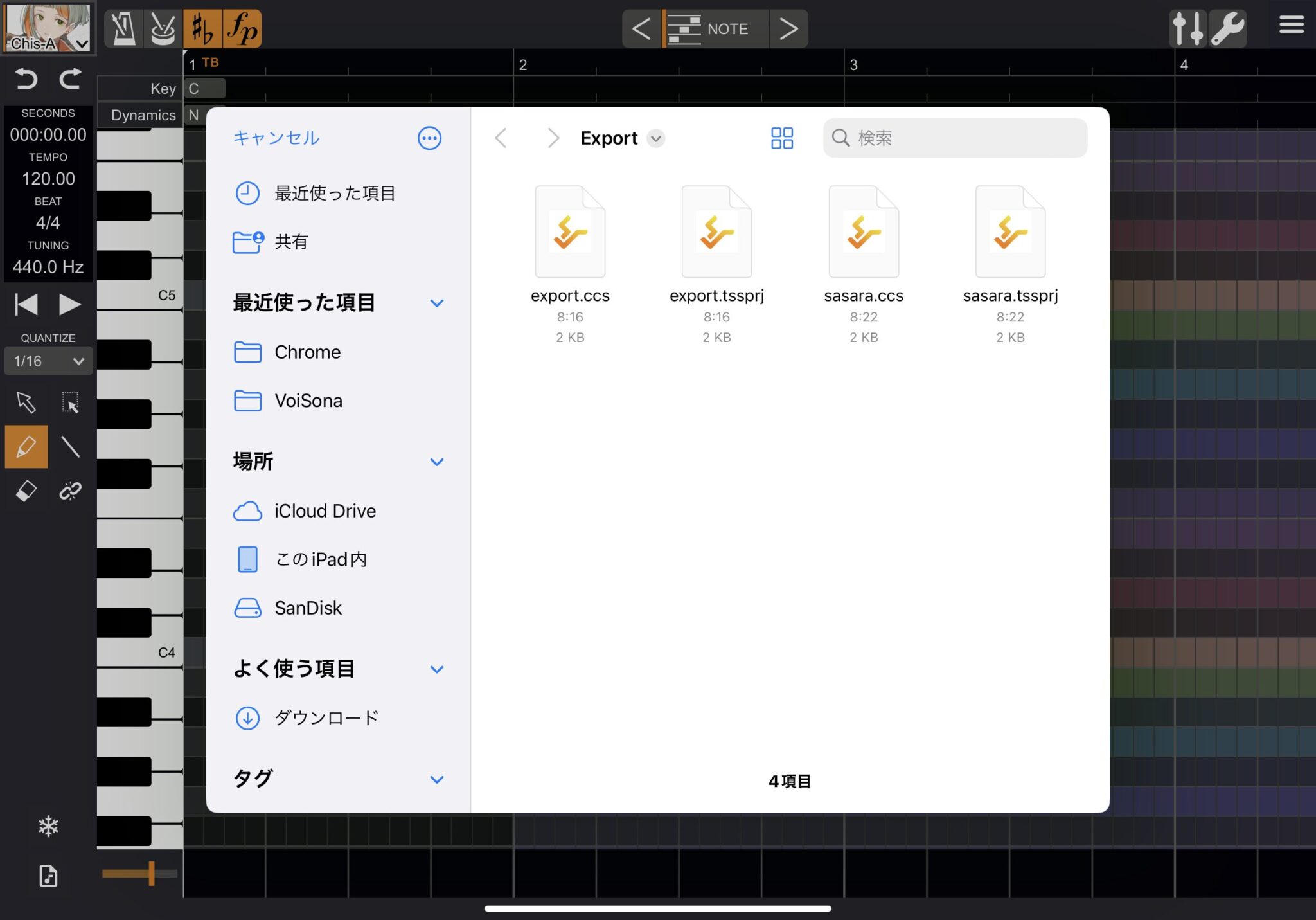Open the wrench tool settings

pos(1229,28)
